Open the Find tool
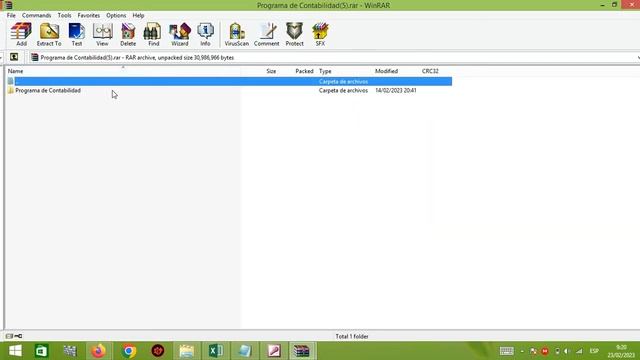 (x=153, y=34)
